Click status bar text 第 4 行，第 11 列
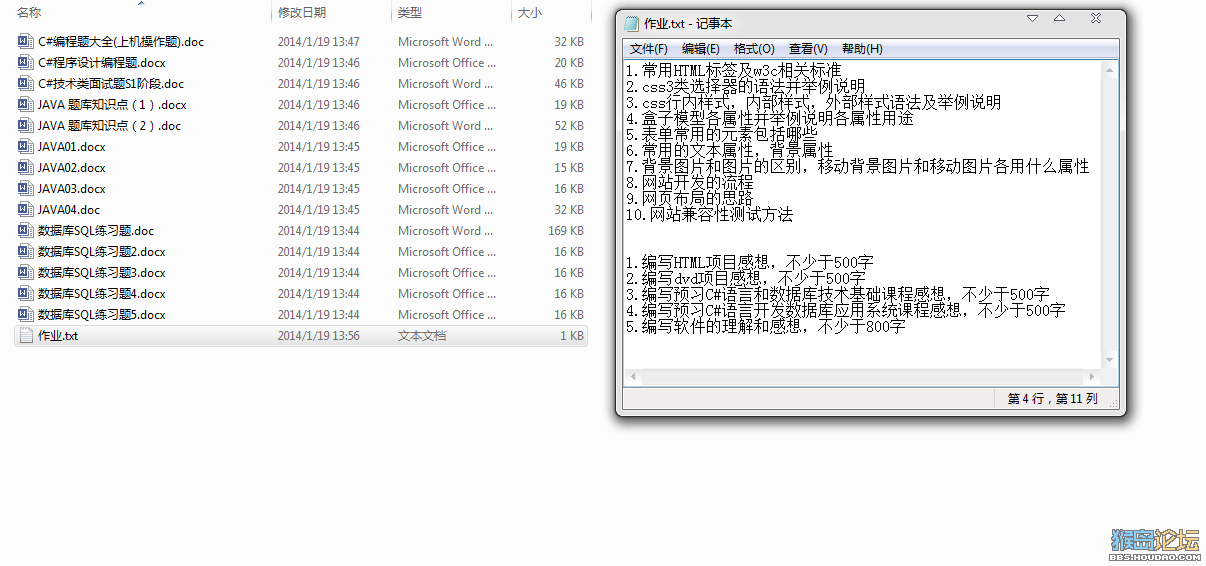 pos(1052,399)
